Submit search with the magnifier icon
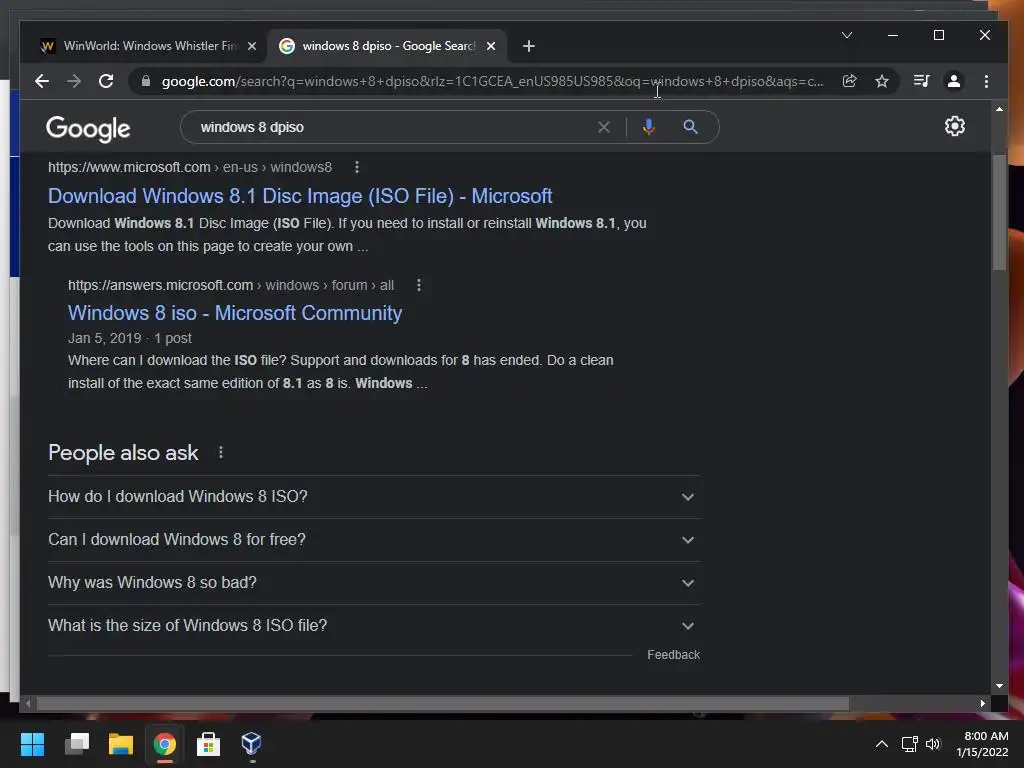Screen dimensions: 1024x768 point(690,127)
